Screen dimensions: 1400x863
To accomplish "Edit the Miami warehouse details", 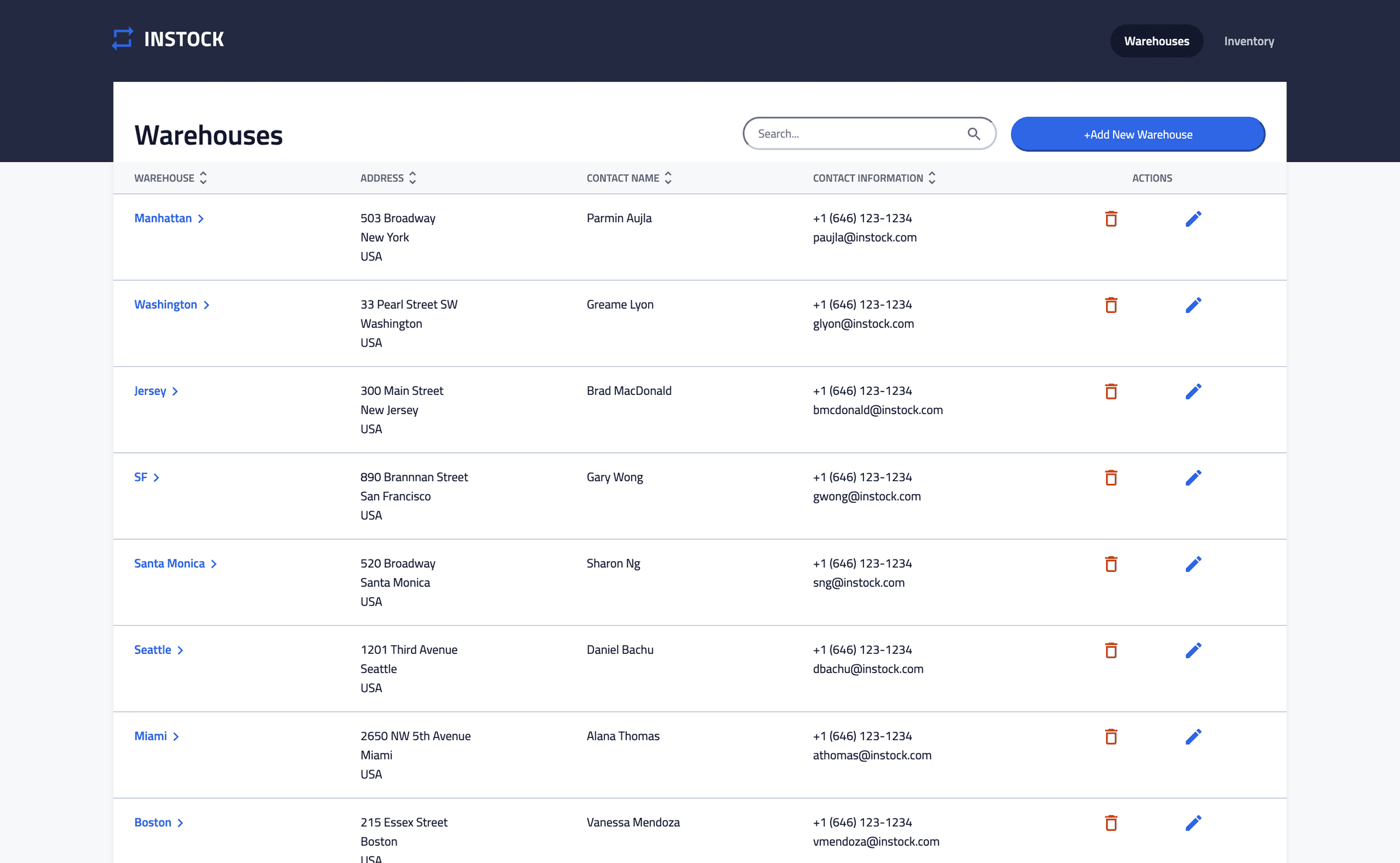I will click(1193, 737).
